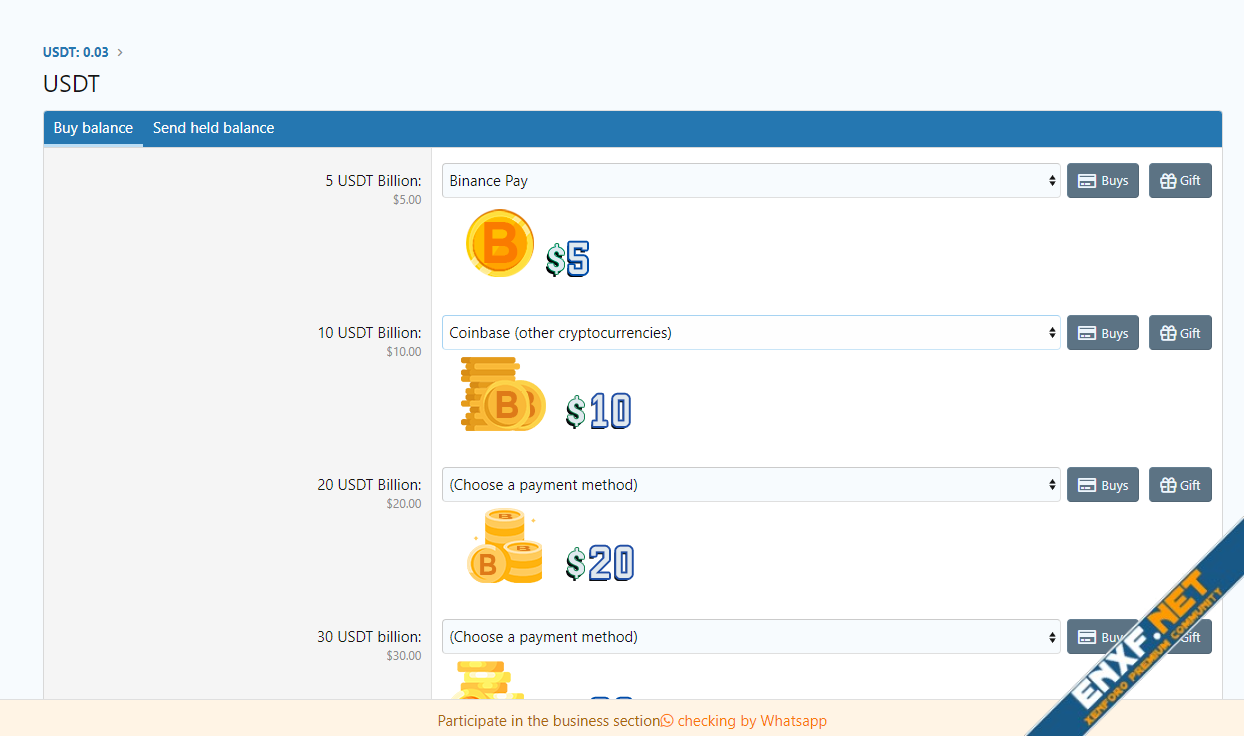Viewport: 1244px width, 736px height.
Task: Open the Coinbase (other cryptocurrencies) dropdown
Action: pos(750,333)
